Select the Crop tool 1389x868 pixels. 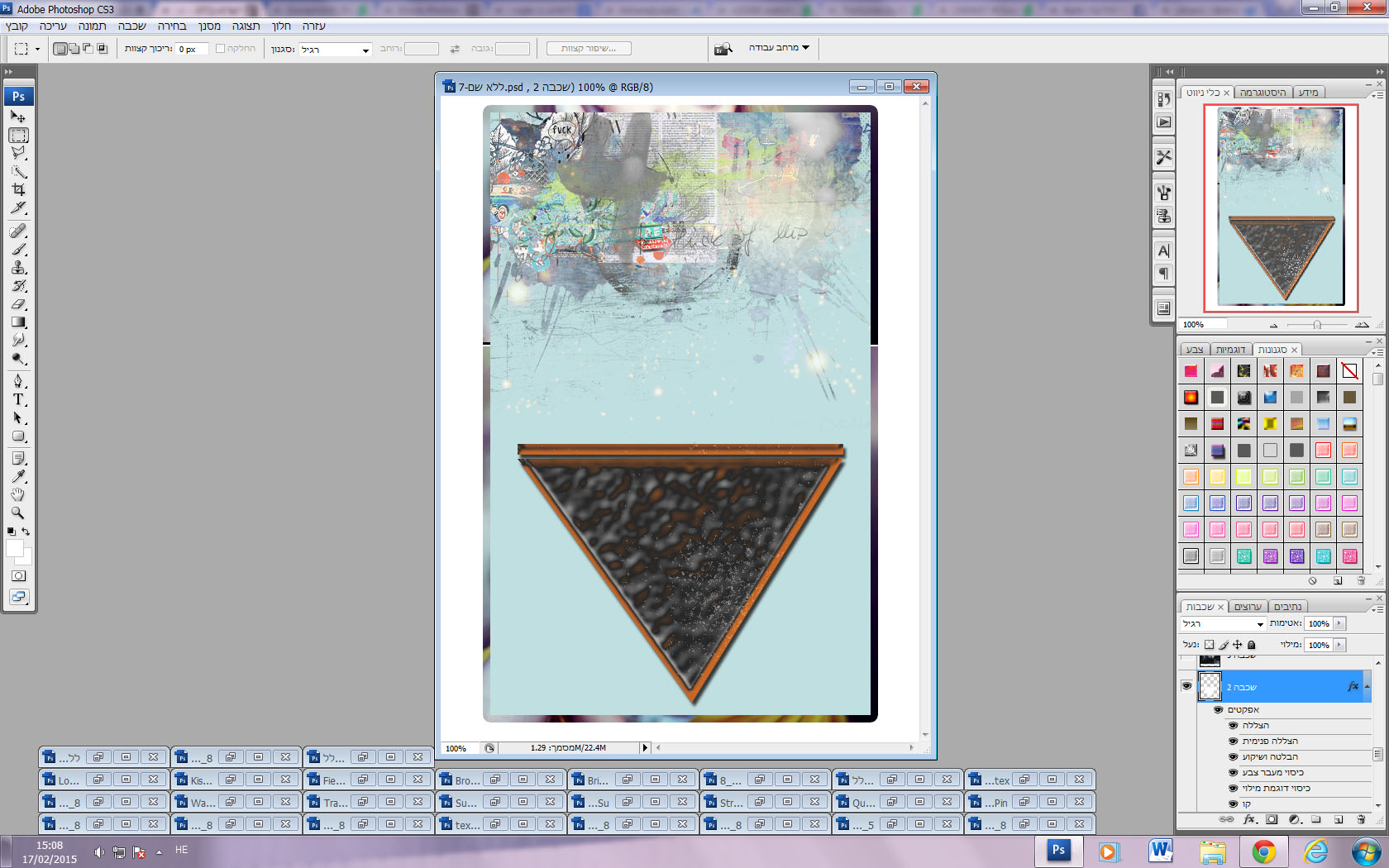(18, 189)
